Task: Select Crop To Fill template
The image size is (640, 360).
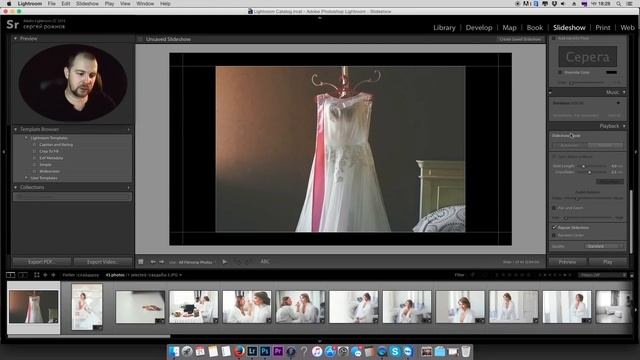Action: (49, 151)
